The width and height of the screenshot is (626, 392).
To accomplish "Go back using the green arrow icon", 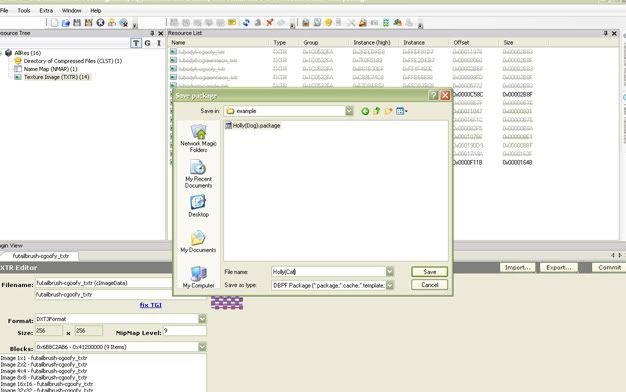I will point(365,111).
